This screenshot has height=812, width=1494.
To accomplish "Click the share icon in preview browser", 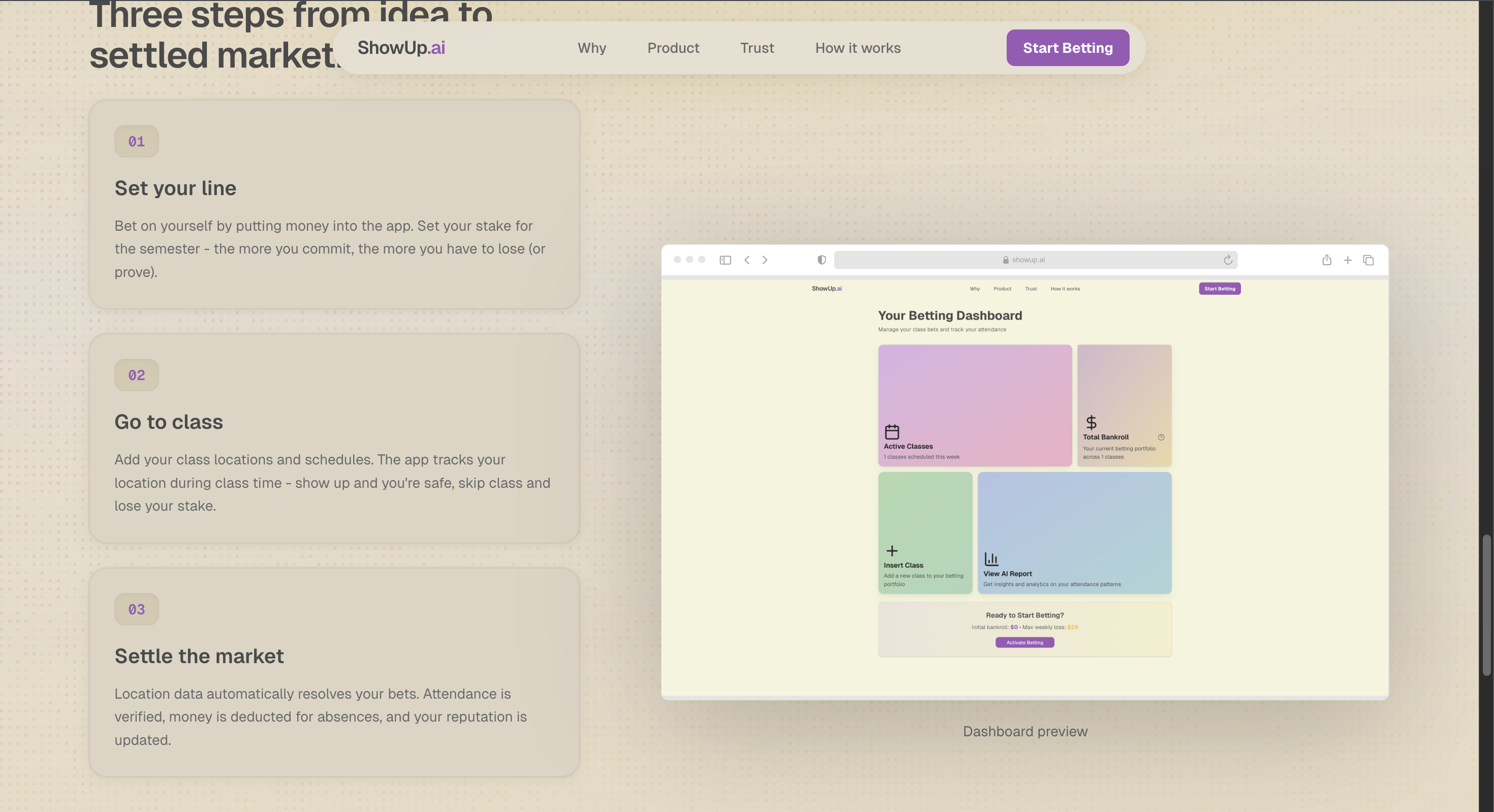I will click(x=1326, y=260).
